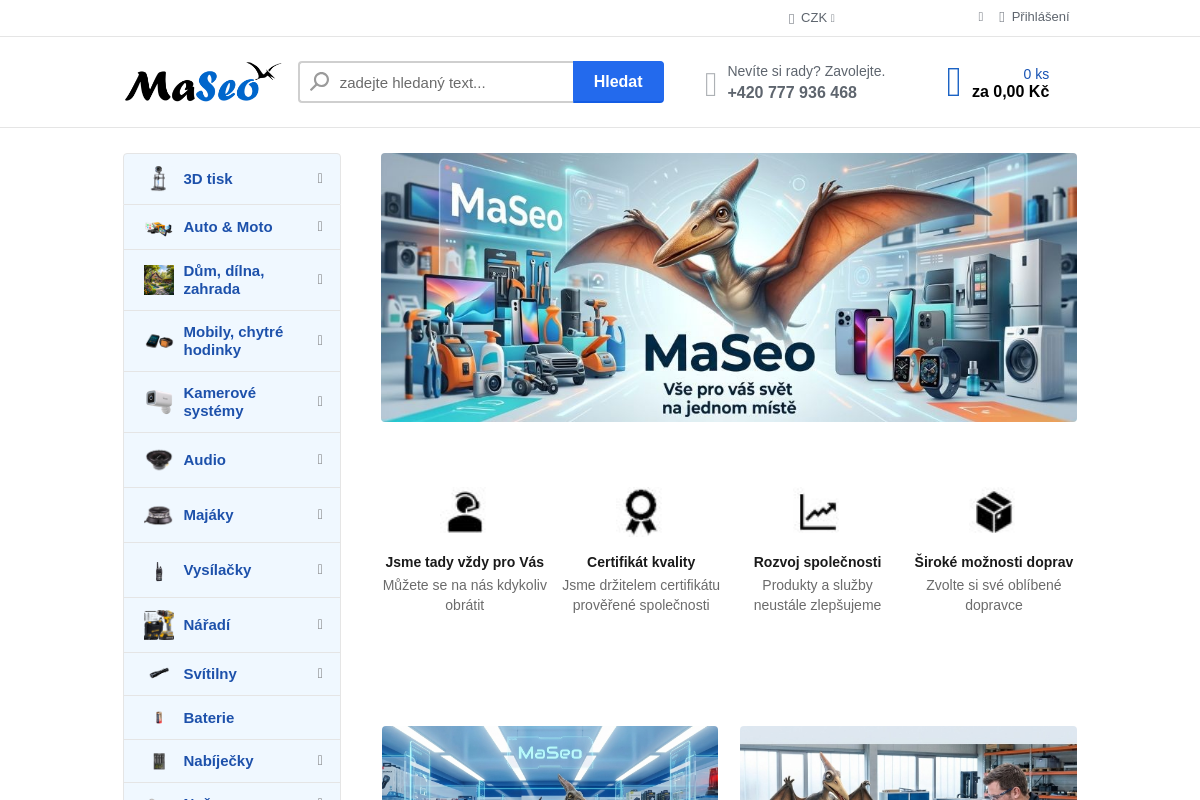Open the Kamerové systémy category
Image resolution: width=1200 pixels, height=800 pixels.
pyautogui.click(x=232, y=402)
